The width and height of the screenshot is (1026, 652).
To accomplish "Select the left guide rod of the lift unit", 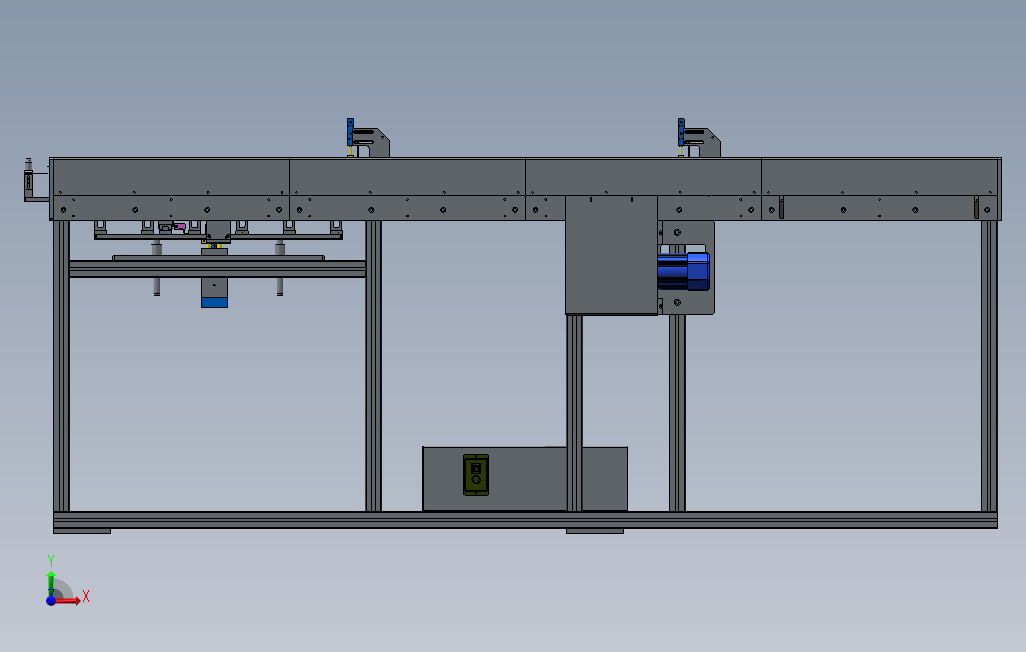I will (x=156, y=287).
